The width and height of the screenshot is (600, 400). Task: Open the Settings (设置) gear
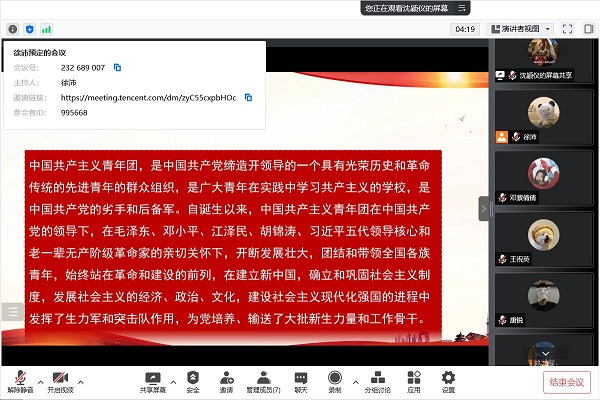pos(448,379)
